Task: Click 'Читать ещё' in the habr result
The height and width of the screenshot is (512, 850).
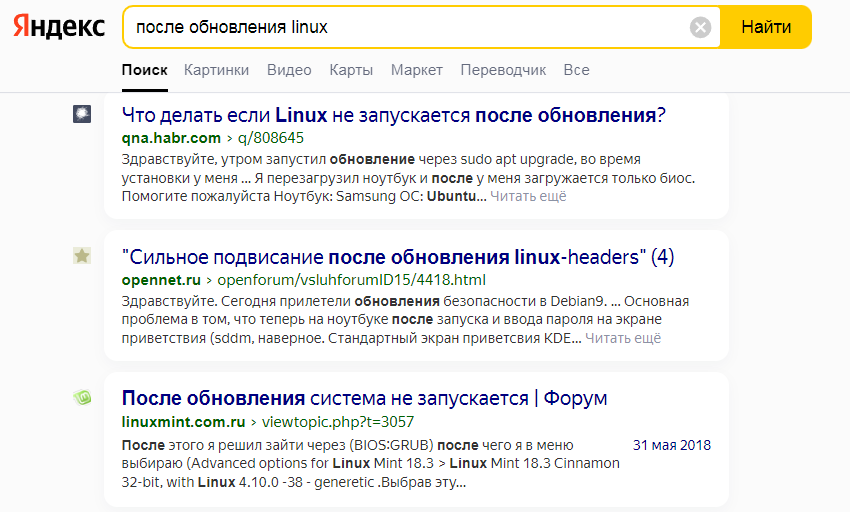Action: [529, 196]
